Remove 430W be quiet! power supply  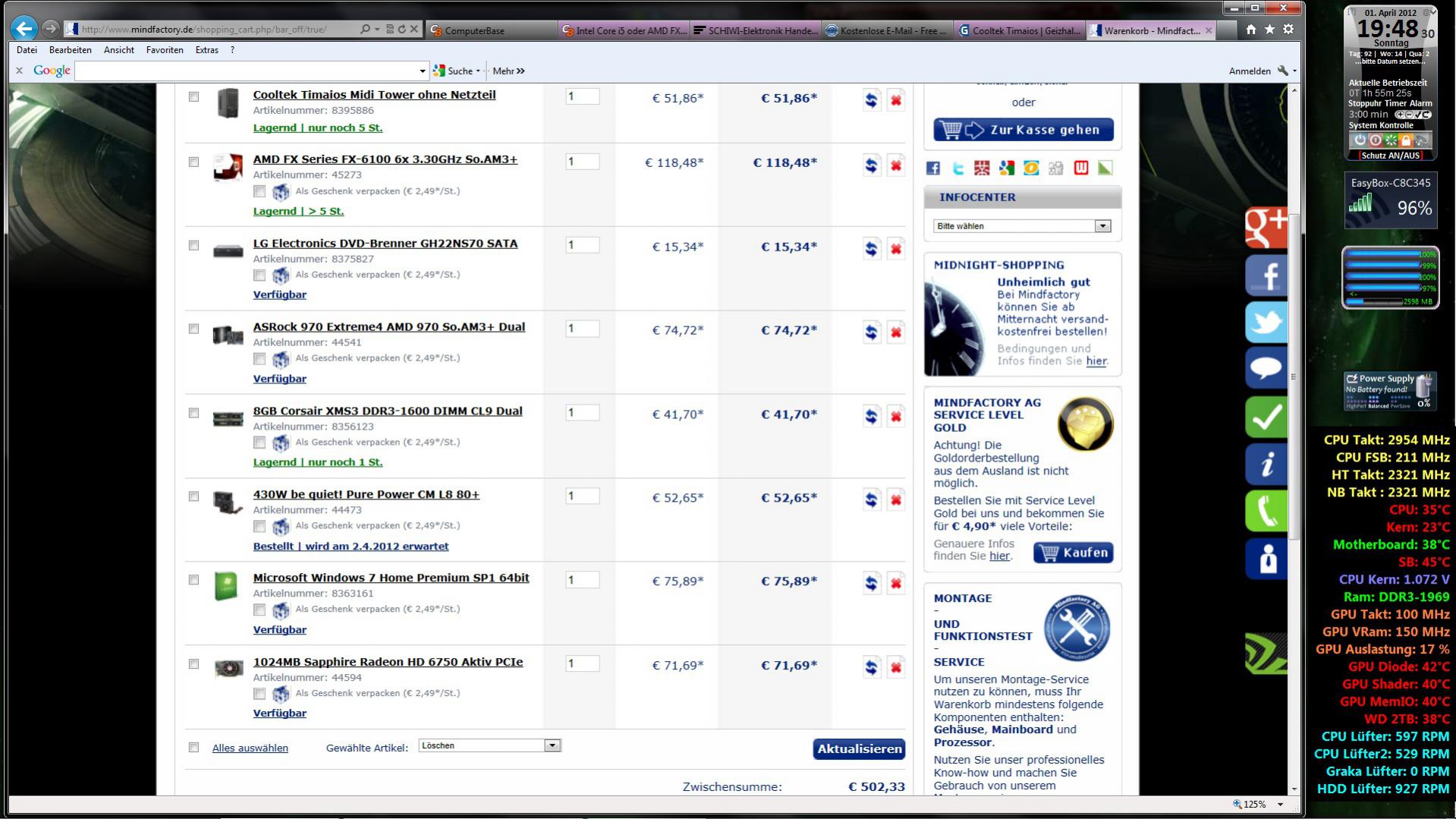tap(896, 499)
